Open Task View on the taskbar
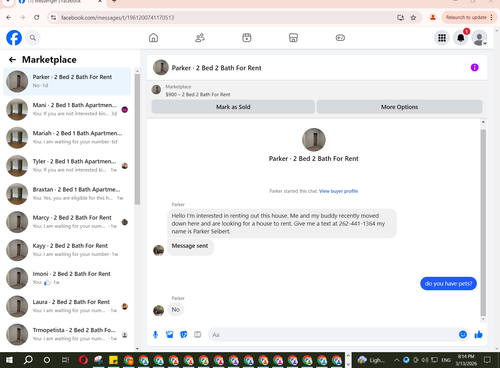This screenshot has width=500, height=368. click(x=65, y=360)
